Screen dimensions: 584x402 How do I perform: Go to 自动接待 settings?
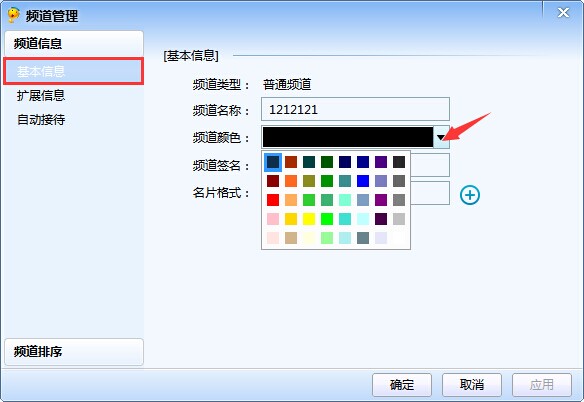pyautogui.click(x=41, y=120)
